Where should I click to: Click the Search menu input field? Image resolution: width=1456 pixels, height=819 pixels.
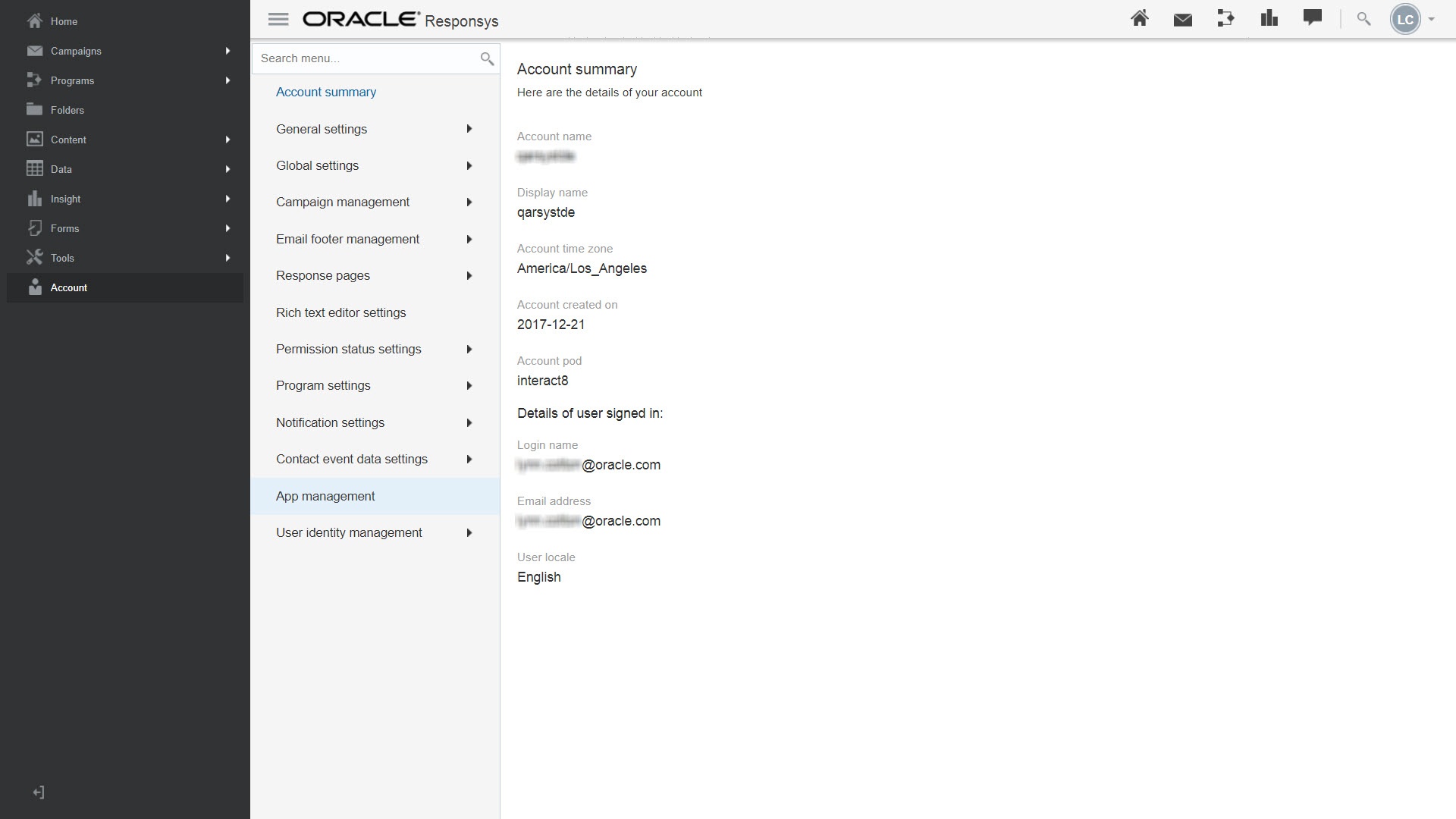pos(364,58)
